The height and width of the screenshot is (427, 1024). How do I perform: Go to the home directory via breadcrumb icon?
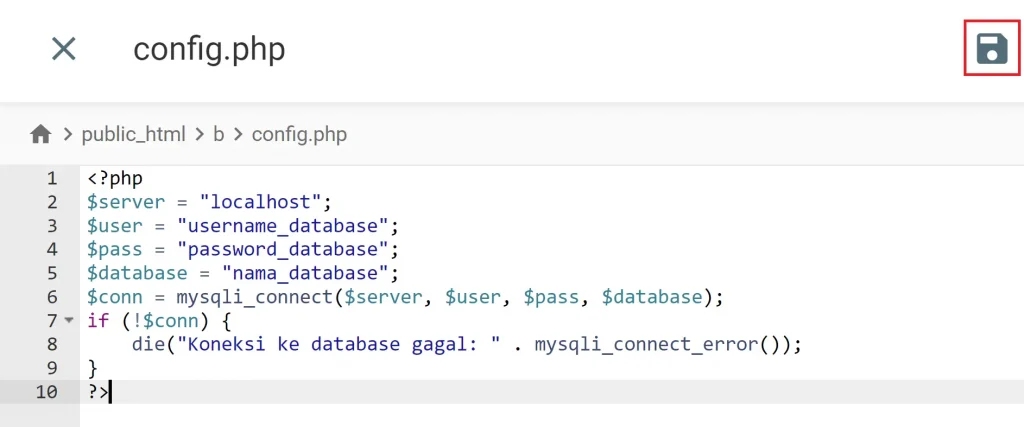[x=40, y=134]
